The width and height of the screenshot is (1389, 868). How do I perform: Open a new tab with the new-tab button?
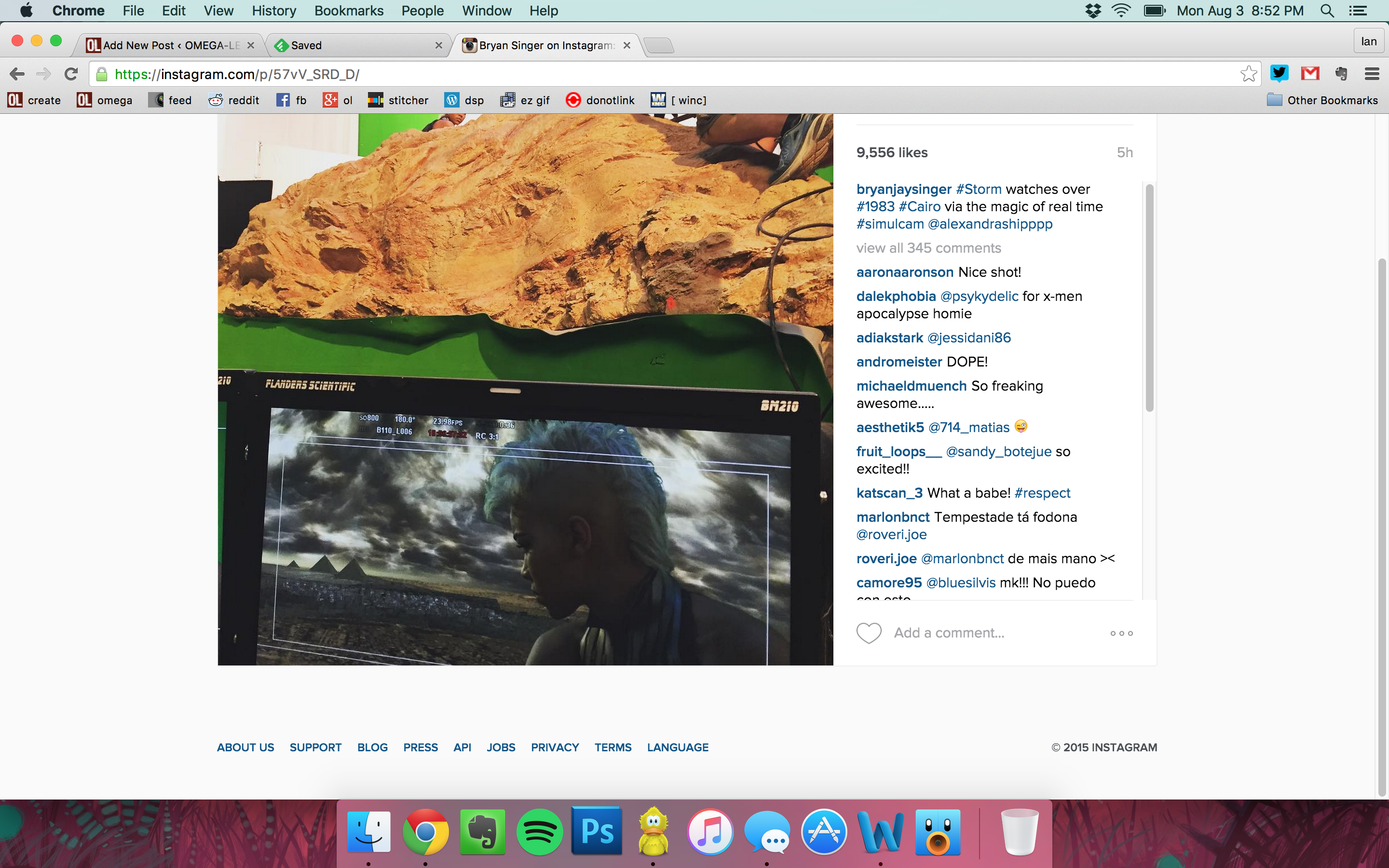(x=659, y=45)
